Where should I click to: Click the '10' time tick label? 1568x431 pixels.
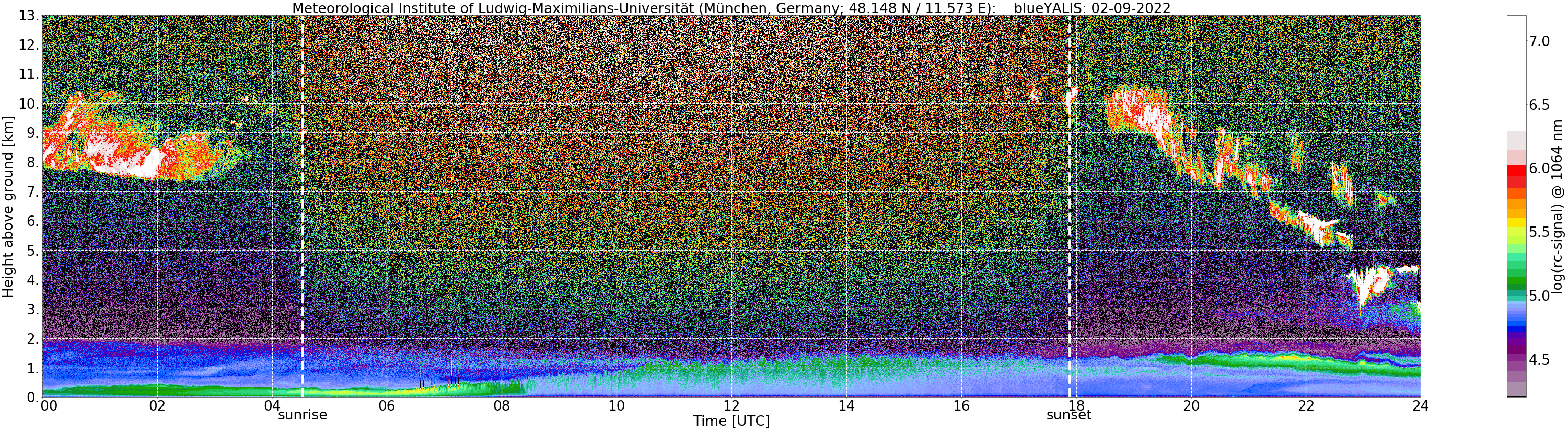(617, 405)
